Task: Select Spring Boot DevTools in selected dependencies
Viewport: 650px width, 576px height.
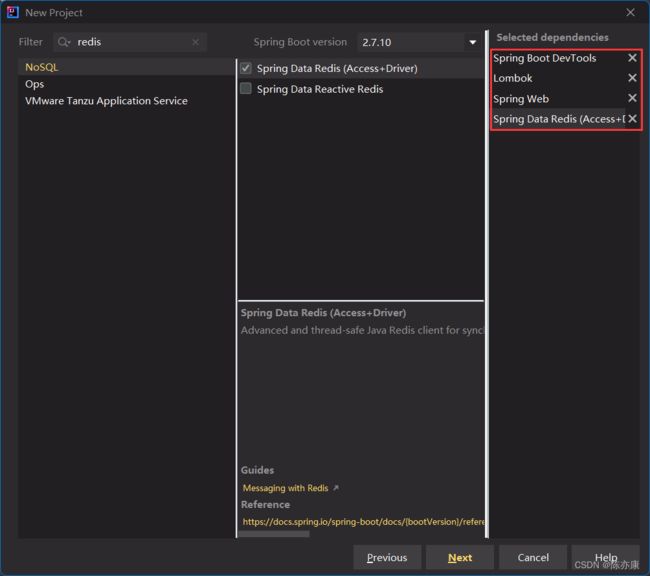Action: (x=545, y=58)
